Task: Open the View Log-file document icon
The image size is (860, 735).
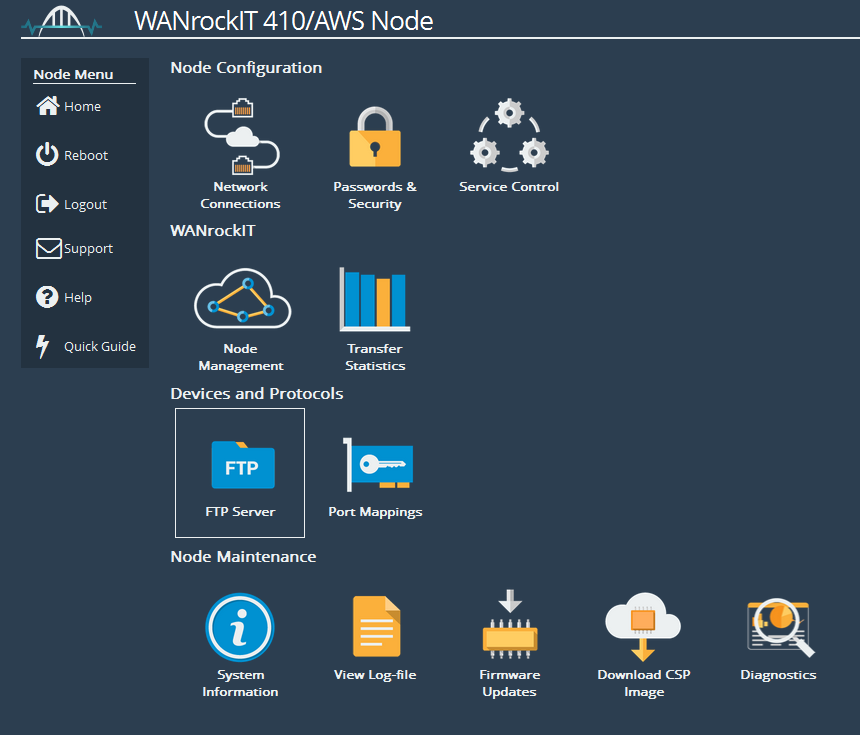Action: coord(377,626)
